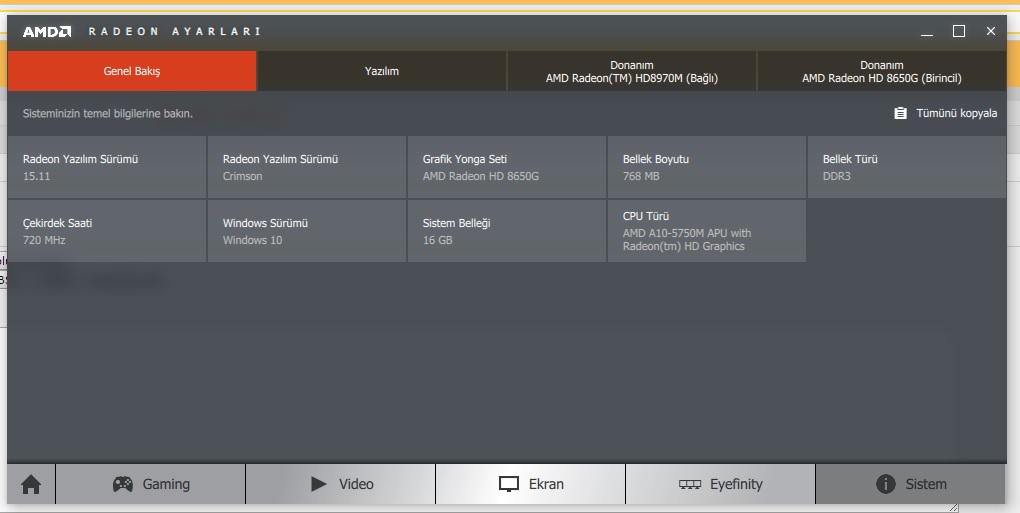1020x513 pixels.
Task: Select the Grafik Yonga Seti tile
Action: 507,167
